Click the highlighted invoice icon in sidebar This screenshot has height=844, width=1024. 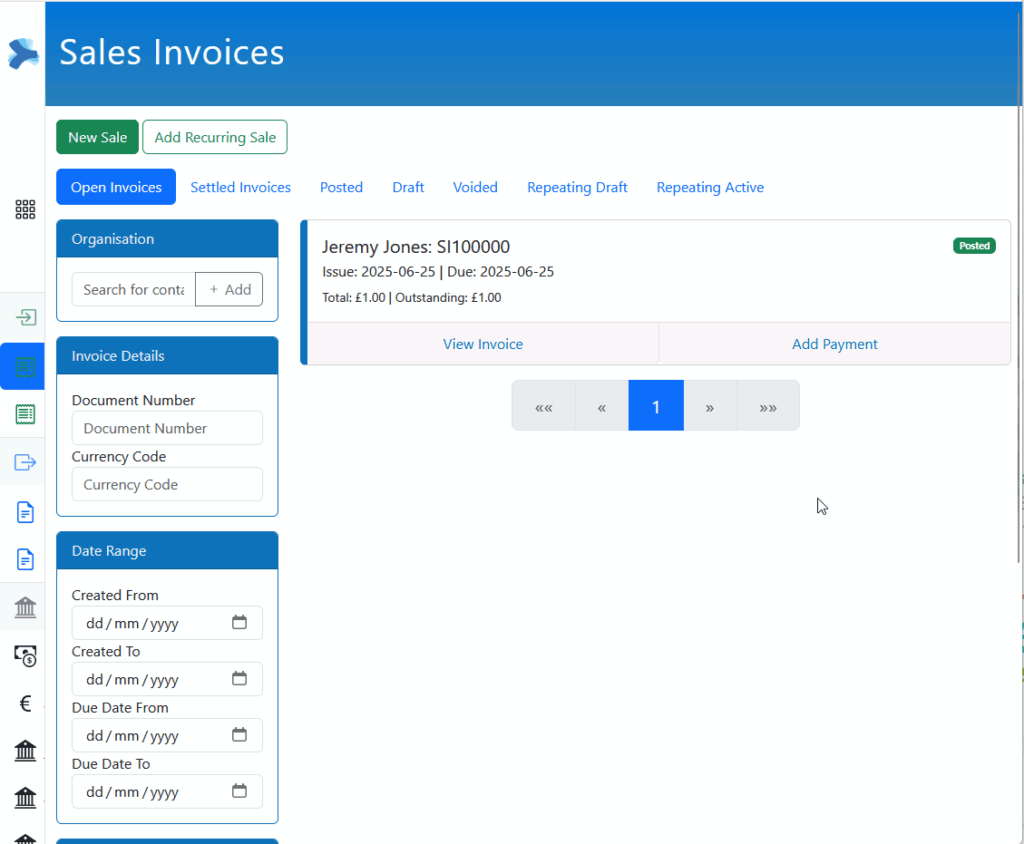(x=25, y=367)
